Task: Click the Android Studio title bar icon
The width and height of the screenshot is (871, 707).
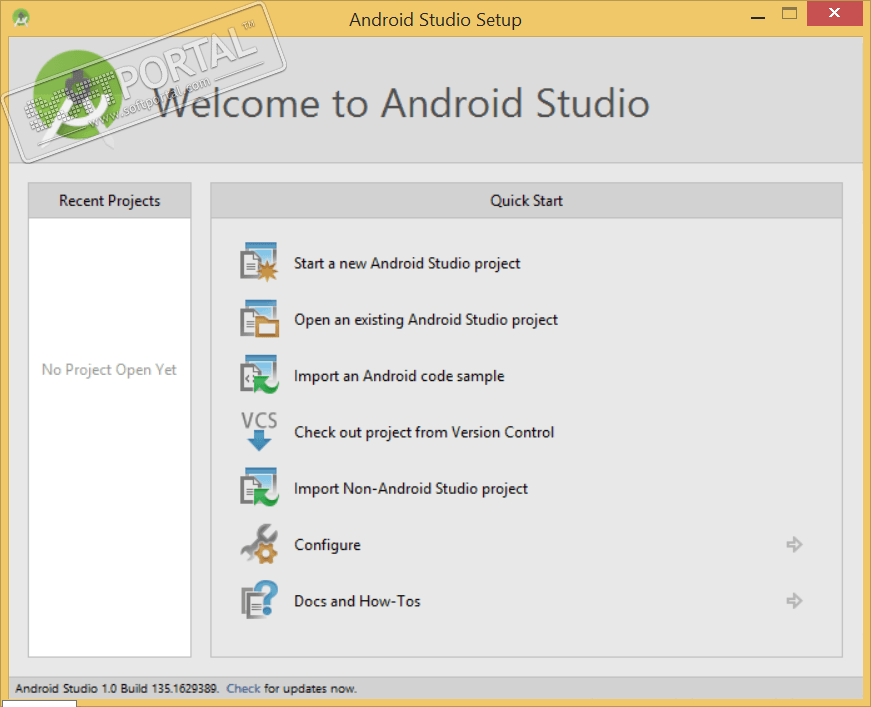Action: point(21,18)
